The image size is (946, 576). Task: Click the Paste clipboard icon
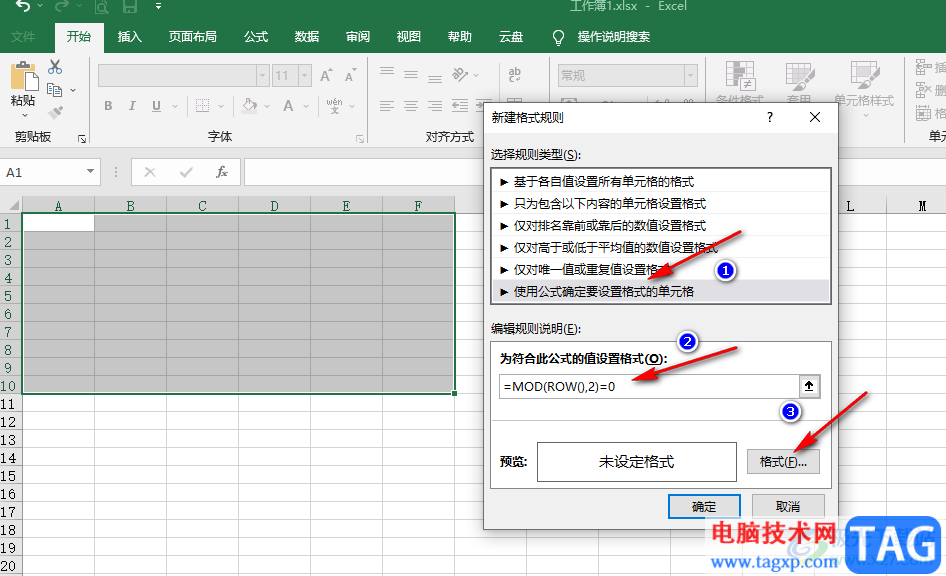(24, 77)
